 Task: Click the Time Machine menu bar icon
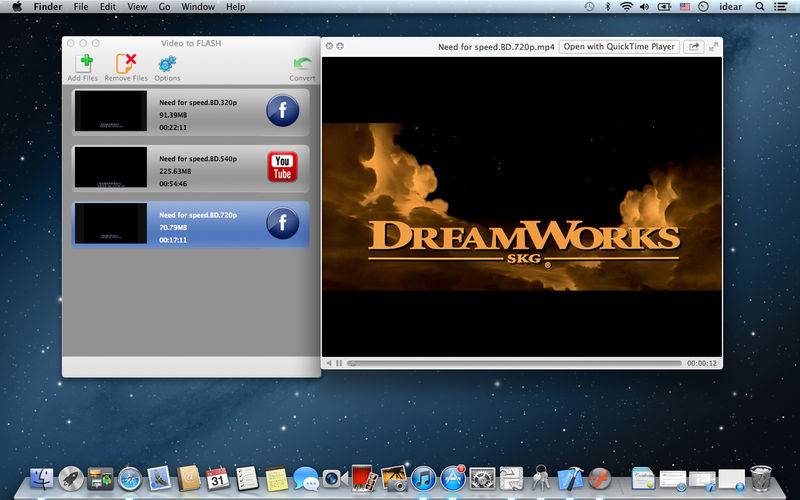tap(589, 7)
